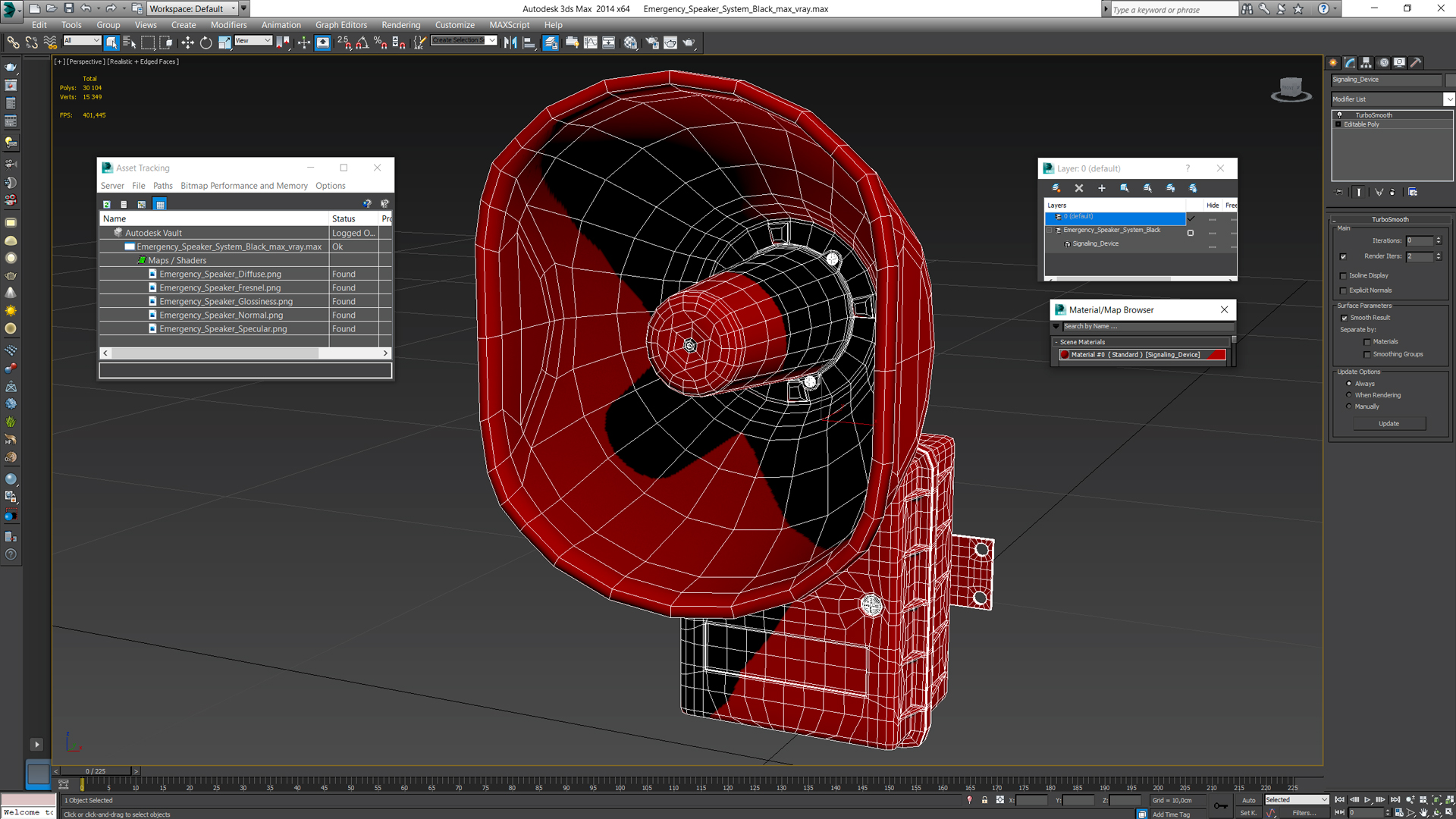1456x819 pixels.
Task: Activate the Select and Rotate tool
Action: pyautogui.click(x=206, y=43)
